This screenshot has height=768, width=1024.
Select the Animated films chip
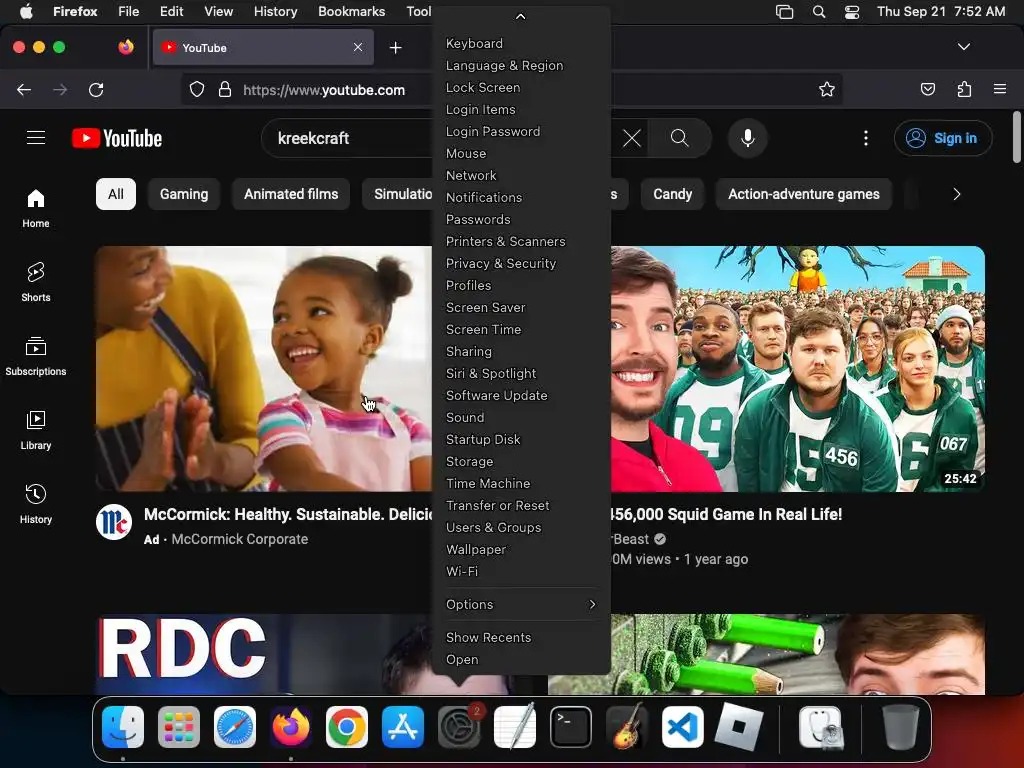click(x=291, y=194)
